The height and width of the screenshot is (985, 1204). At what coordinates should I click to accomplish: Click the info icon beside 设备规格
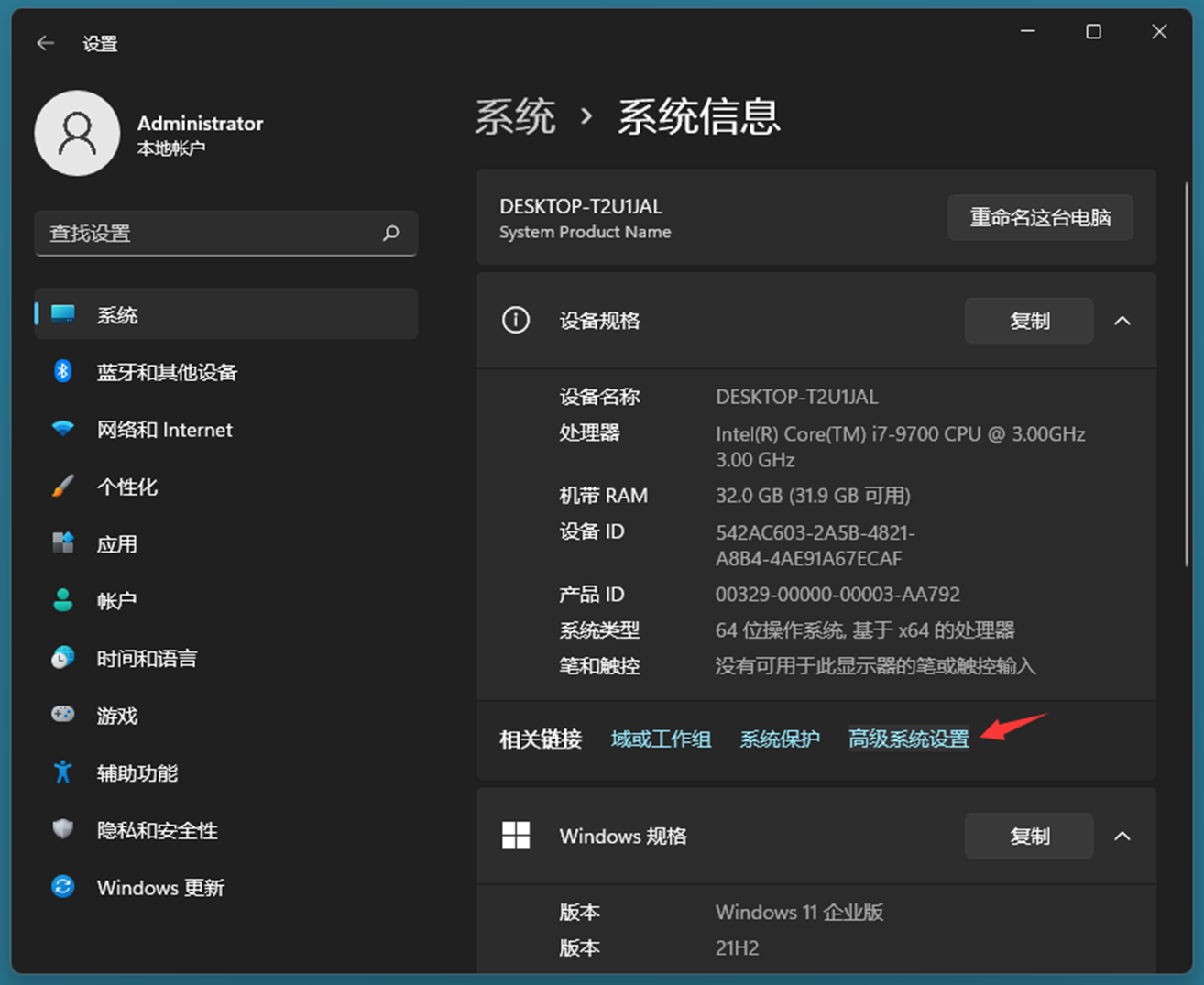(516, 320)
